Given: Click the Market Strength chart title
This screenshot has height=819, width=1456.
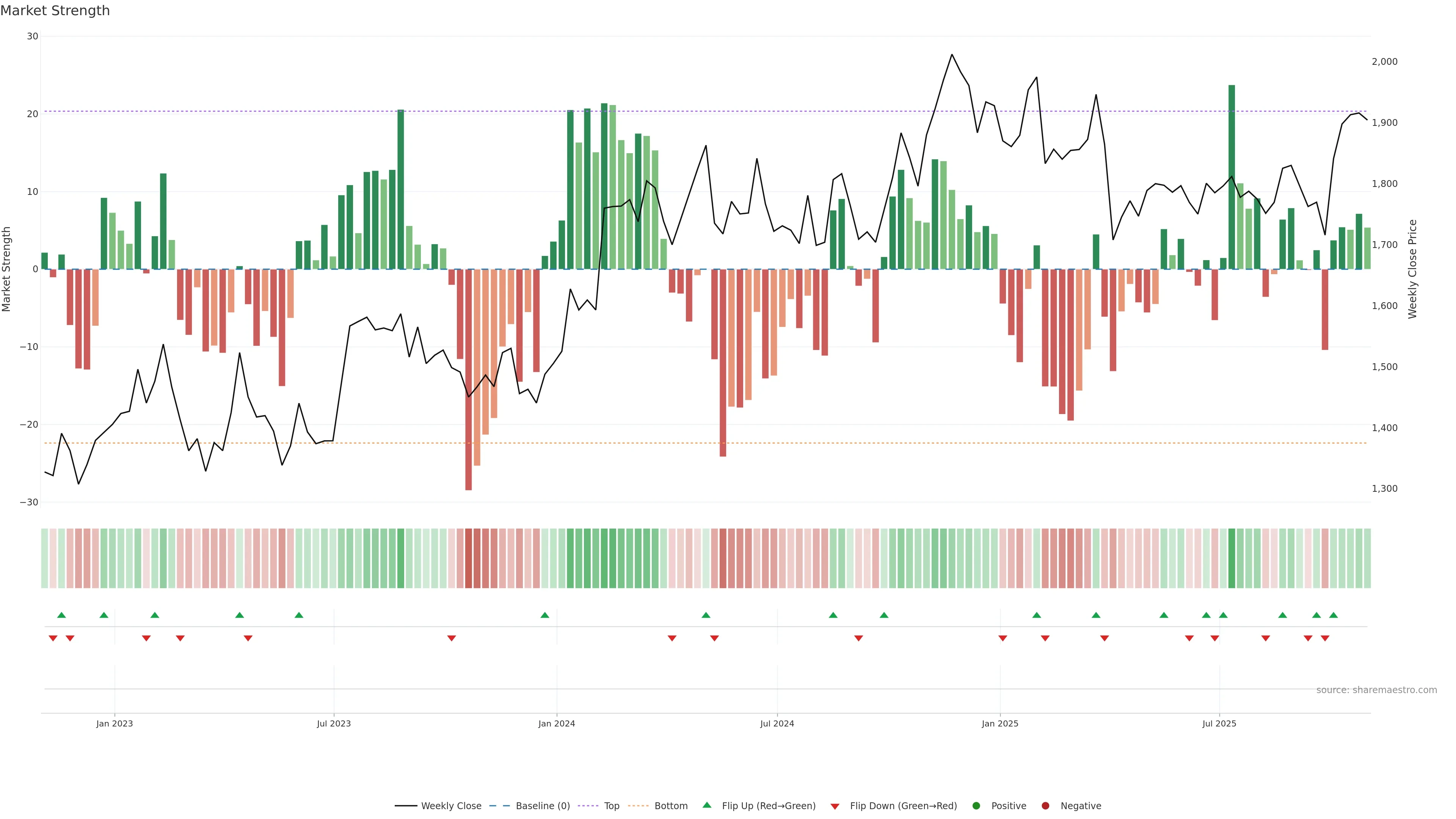Looking at the screenshot, I should 55,11.
